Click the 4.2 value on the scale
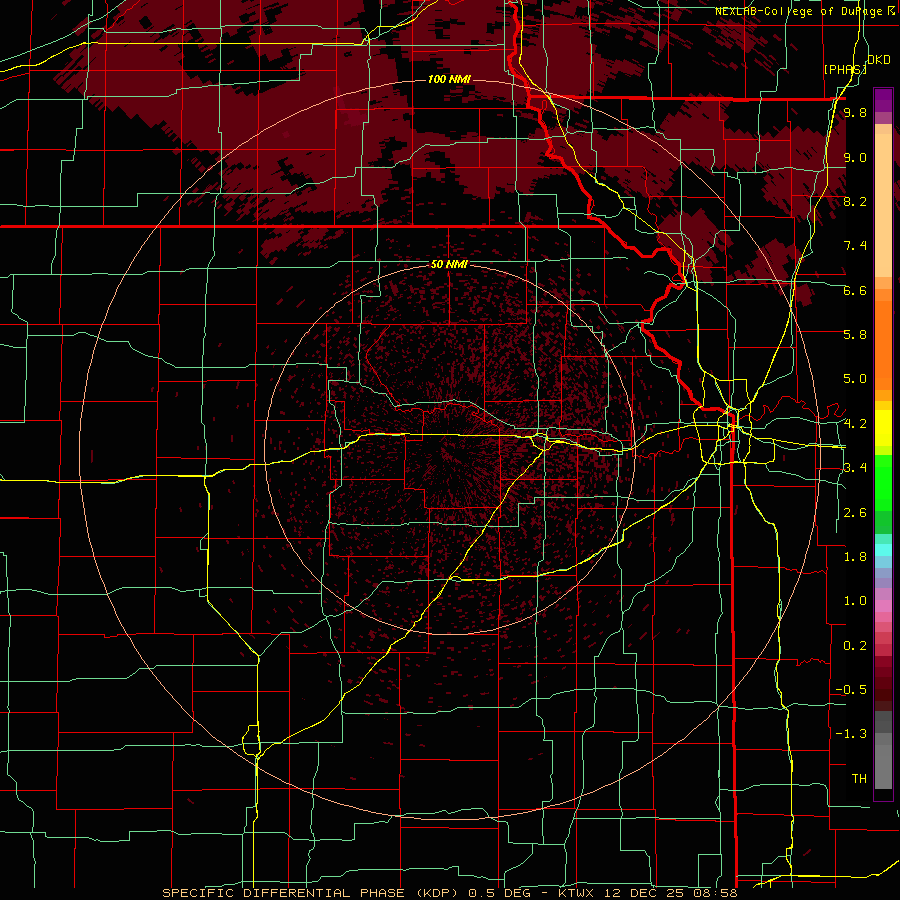The image size is (900, 900). [x=855, y=424]
